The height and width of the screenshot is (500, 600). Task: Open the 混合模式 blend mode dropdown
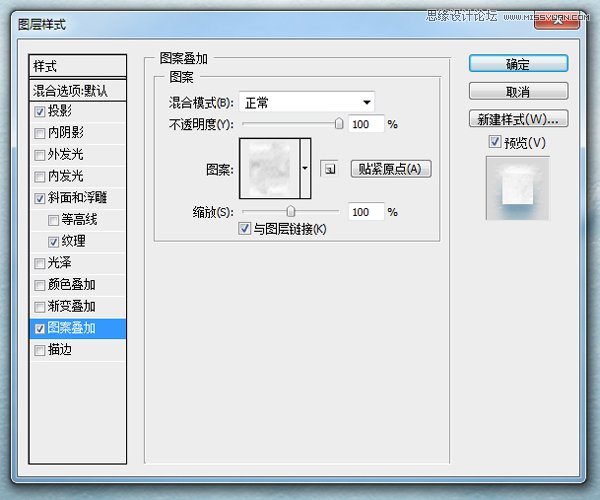point(307,102)
